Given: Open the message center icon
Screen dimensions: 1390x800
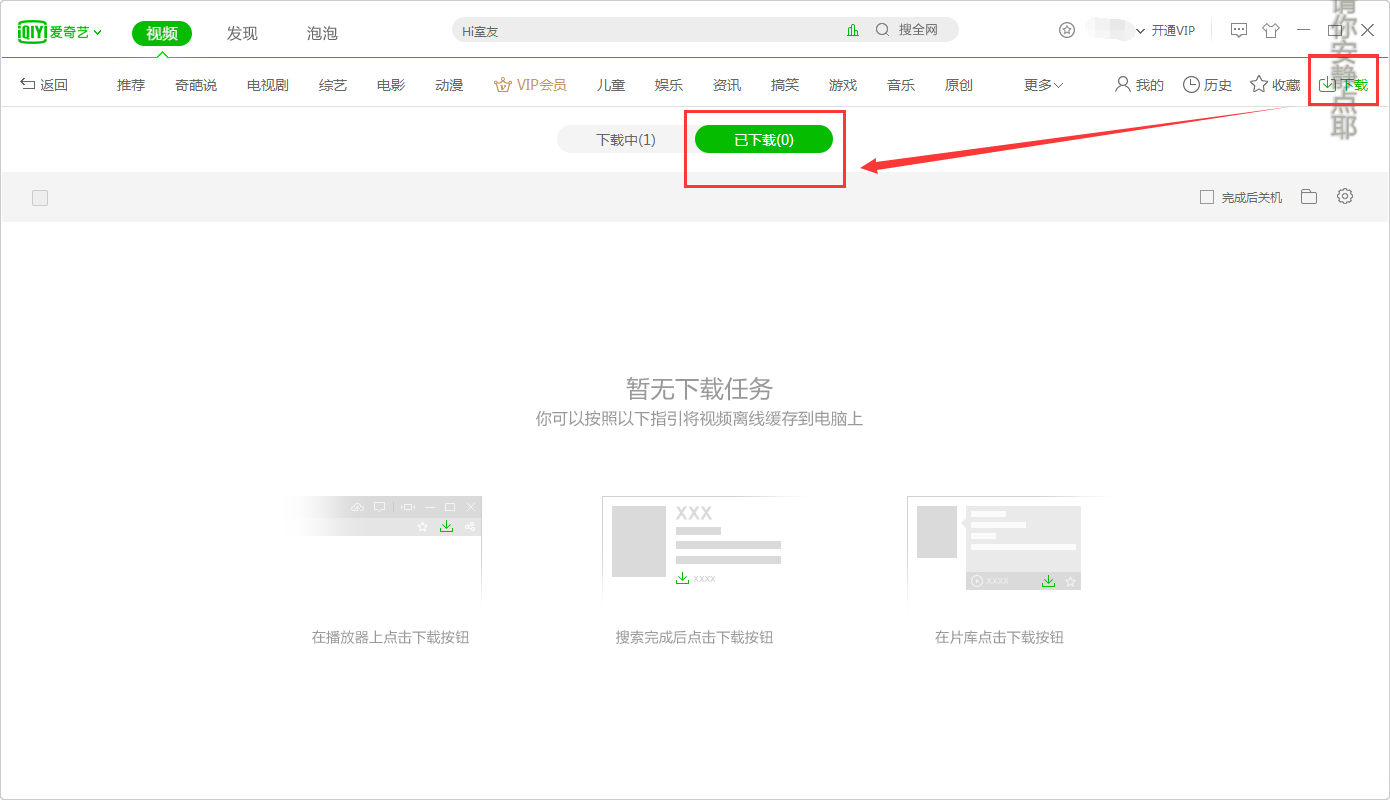Looking at the screenshot, I should [x=1238, y=30].
